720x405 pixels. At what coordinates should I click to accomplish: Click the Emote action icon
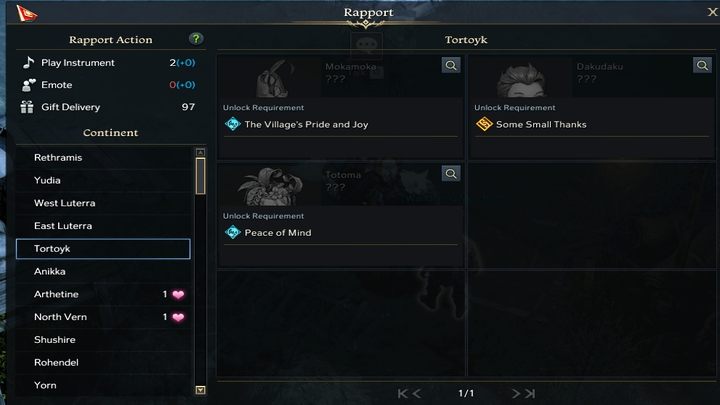tap(28, 85)
